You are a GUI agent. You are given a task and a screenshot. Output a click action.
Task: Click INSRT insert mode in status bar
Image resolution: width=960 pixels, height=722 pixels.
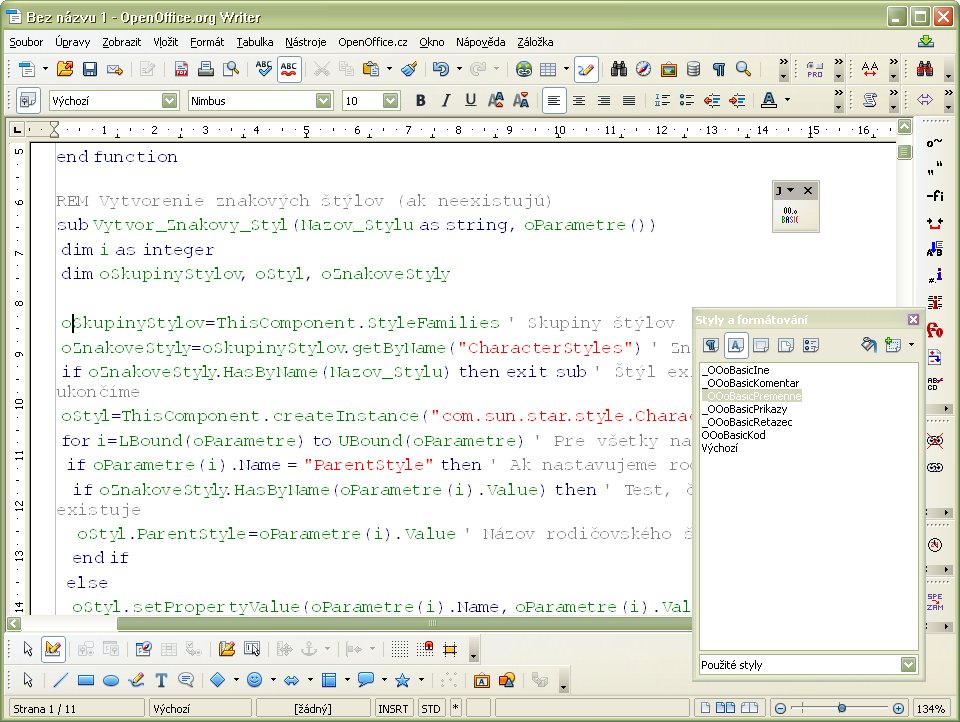(x=393, y=709)
